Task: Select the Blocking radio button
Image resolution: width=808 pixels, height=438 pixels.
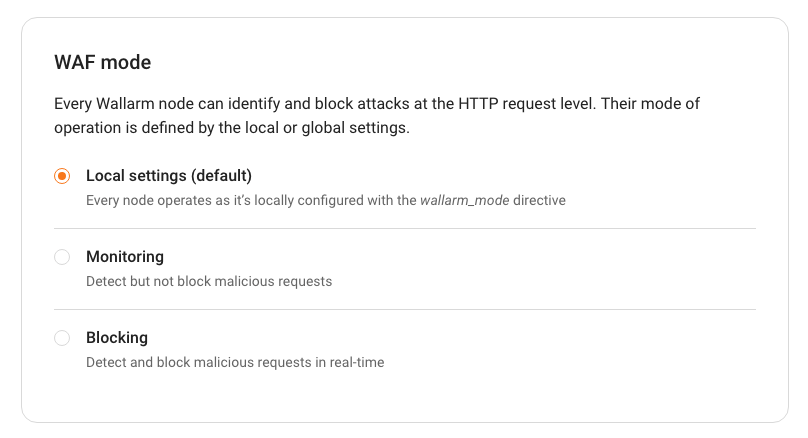Action: (x=62, y=338)
